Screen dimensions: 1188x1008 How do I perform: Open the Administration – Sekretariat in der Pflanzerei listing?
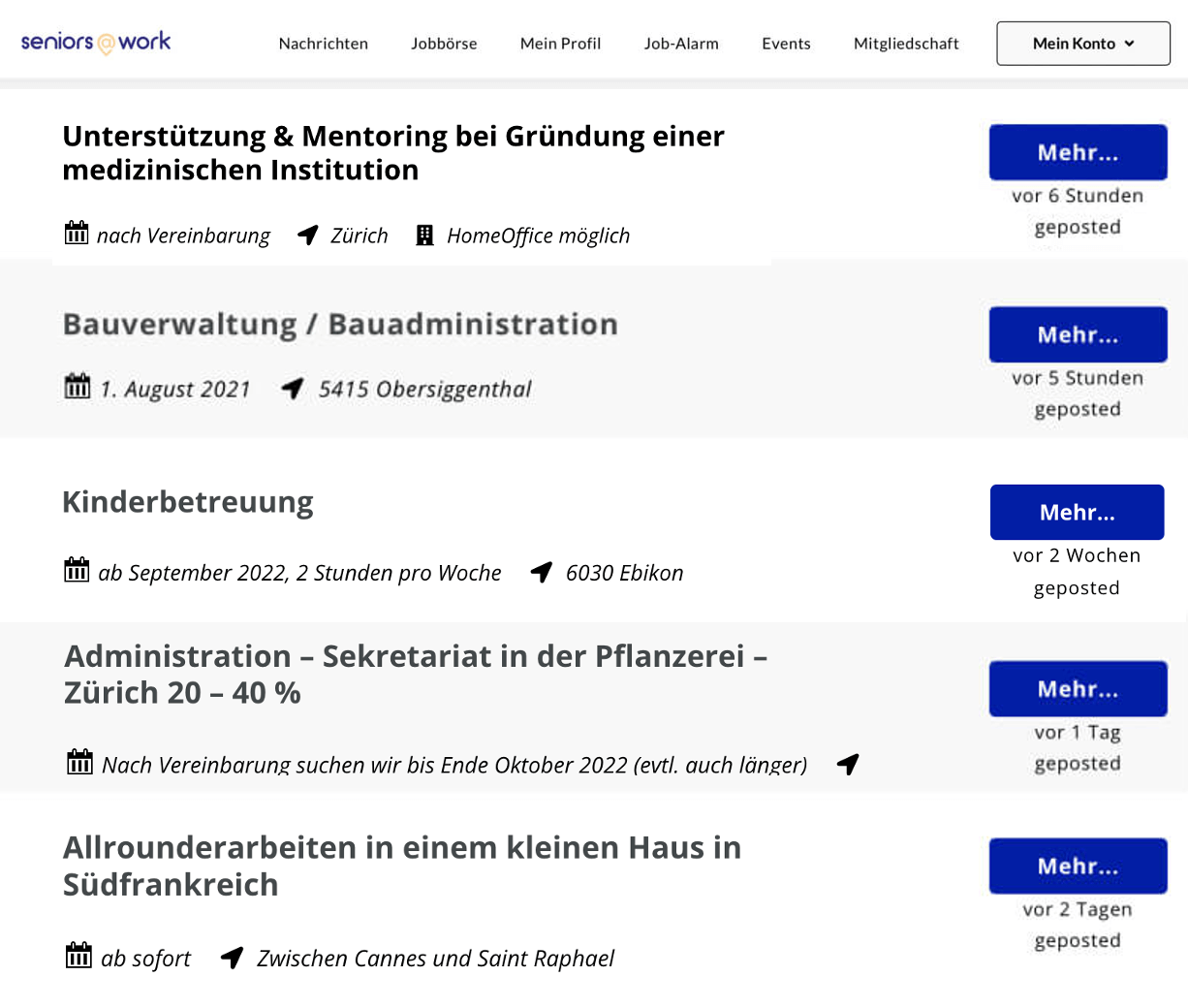(416, 674)
